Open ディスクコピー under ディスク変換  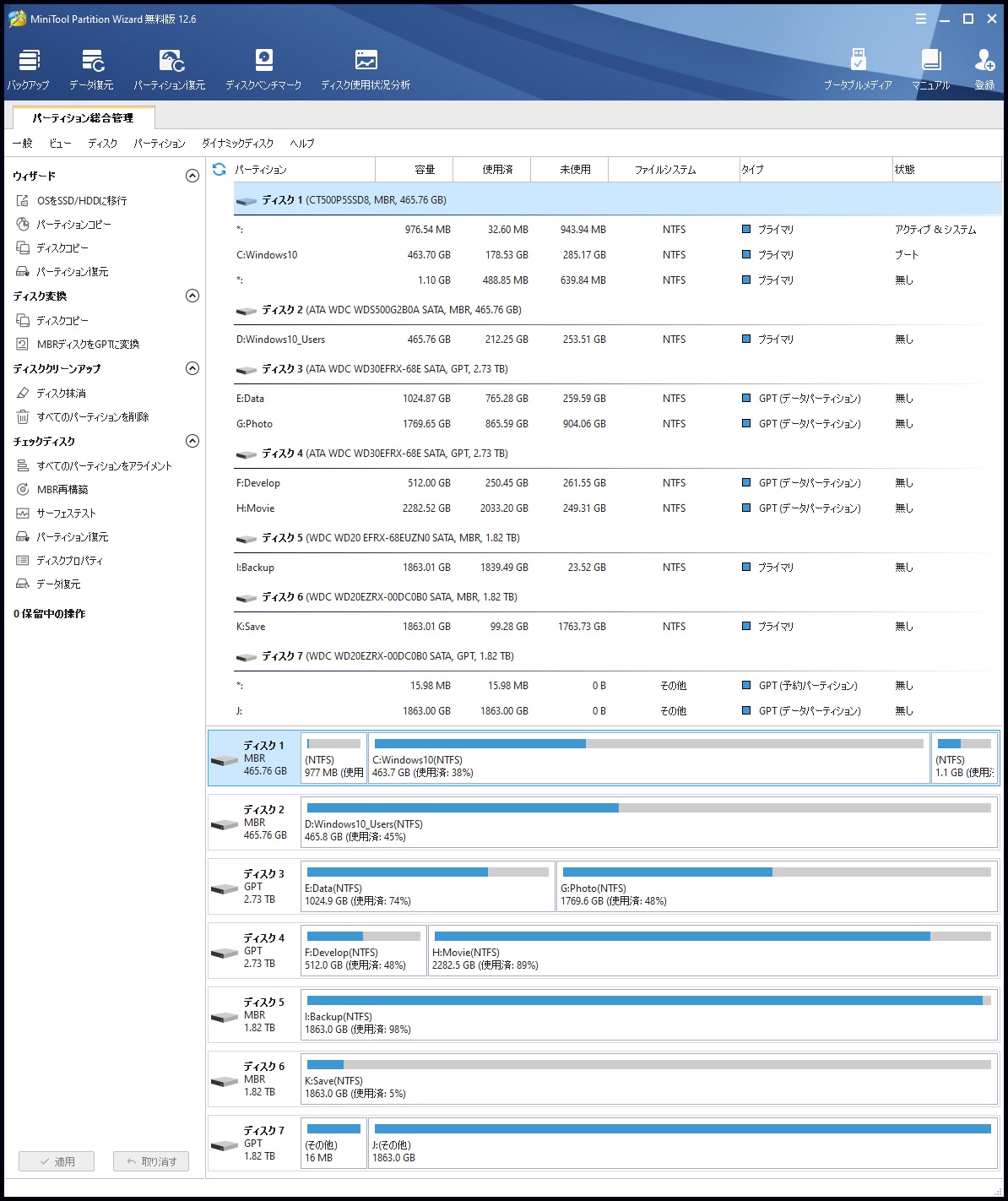pos(52,321)
